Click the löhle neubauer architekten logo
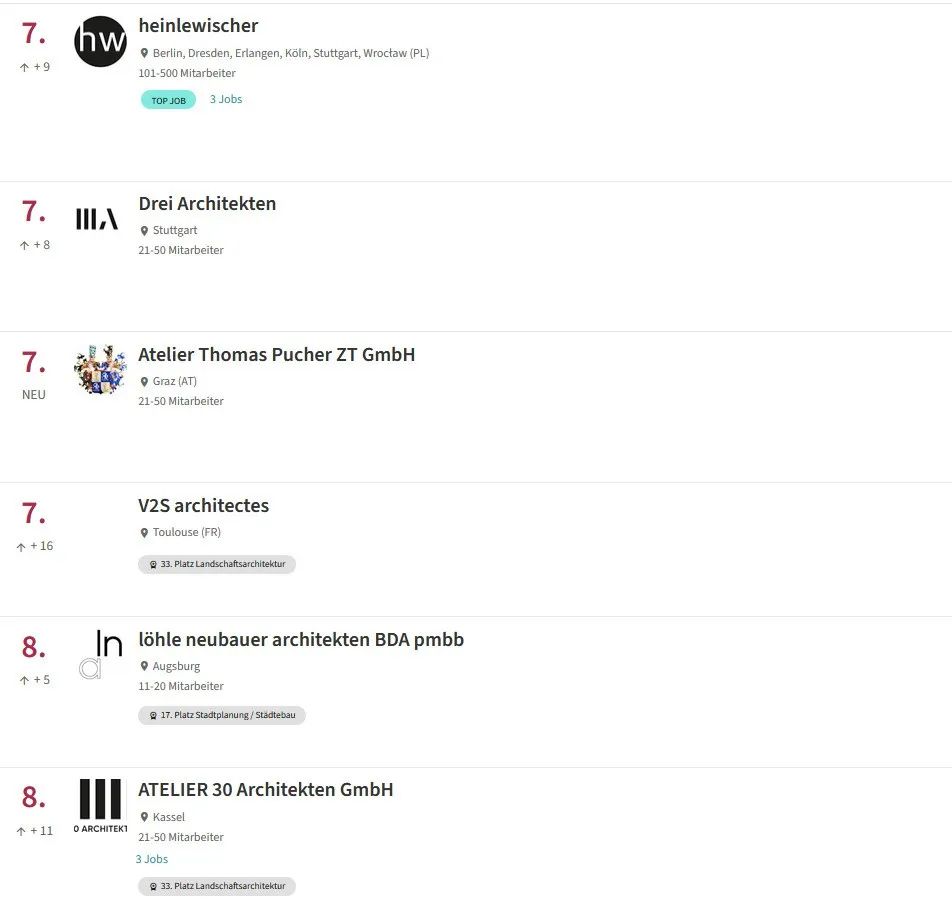 pyautogui.click(x=100, y=654)
